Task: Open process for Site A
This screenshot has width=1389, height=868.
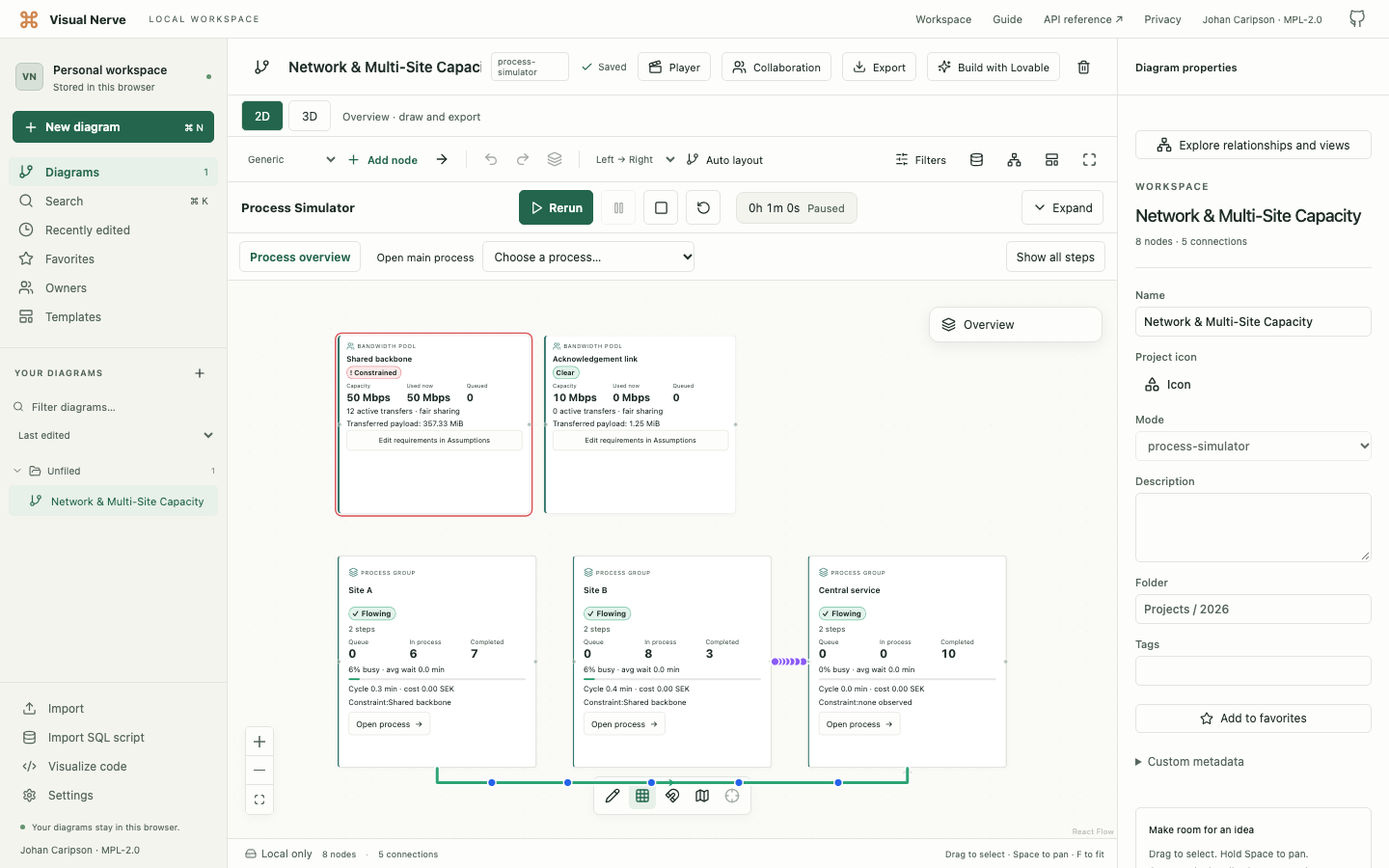Action: pyautogui.click(x=389, y=724)
